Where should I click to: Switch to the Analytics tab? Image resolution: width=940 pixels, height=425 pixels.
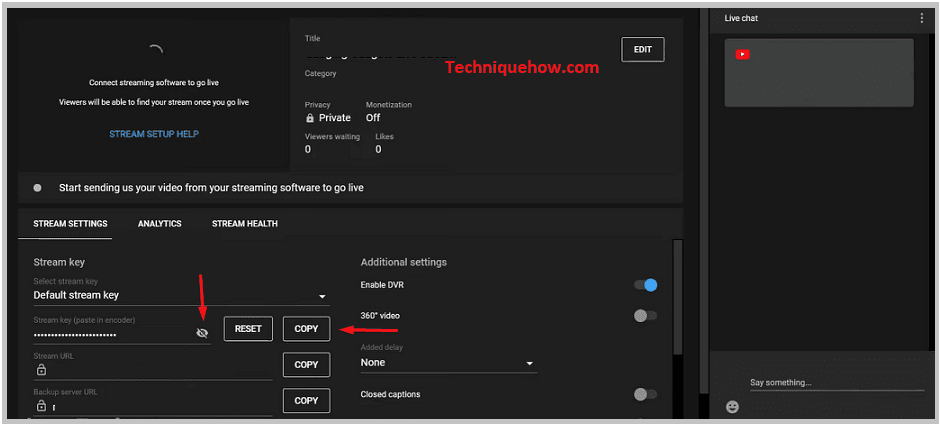tap(159, 224)
